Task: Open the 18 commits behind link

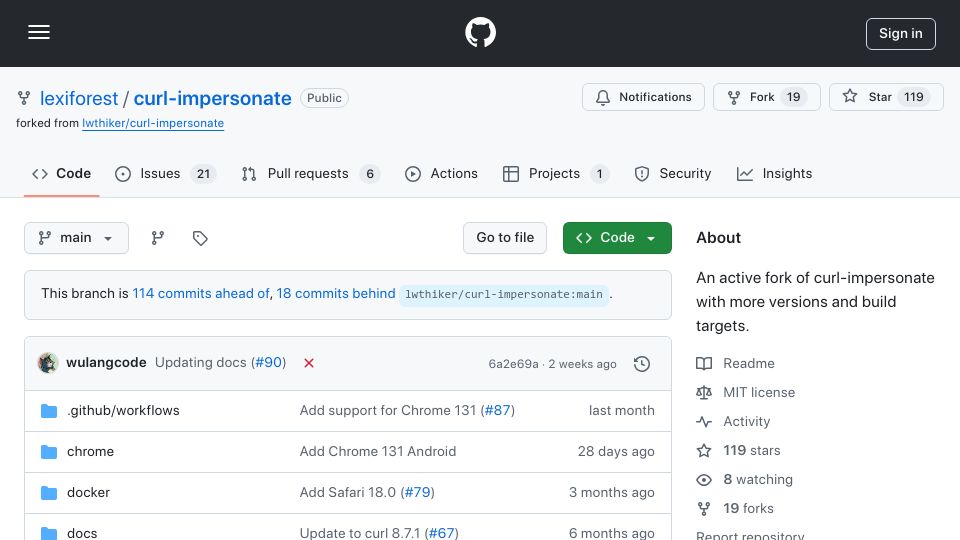Action: (x=336, y=293)
